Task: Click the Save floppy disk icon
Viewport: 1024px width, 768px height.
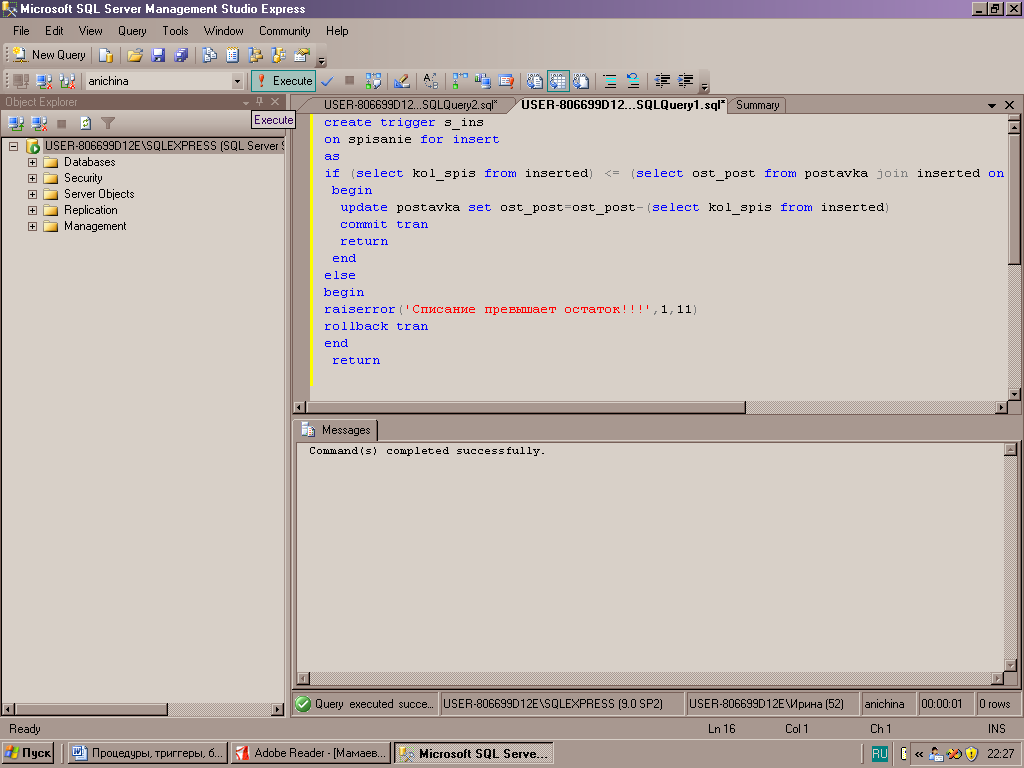Action: [158, 56]
